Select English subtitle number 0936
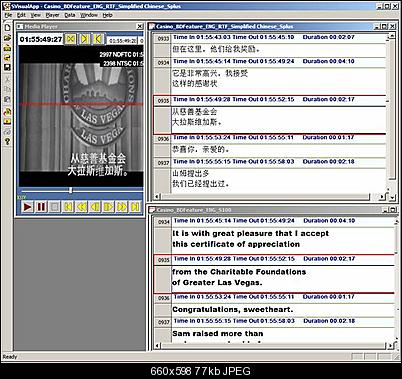Image resolution: width=402 pixels, height=379 pixels. point(163,298)
